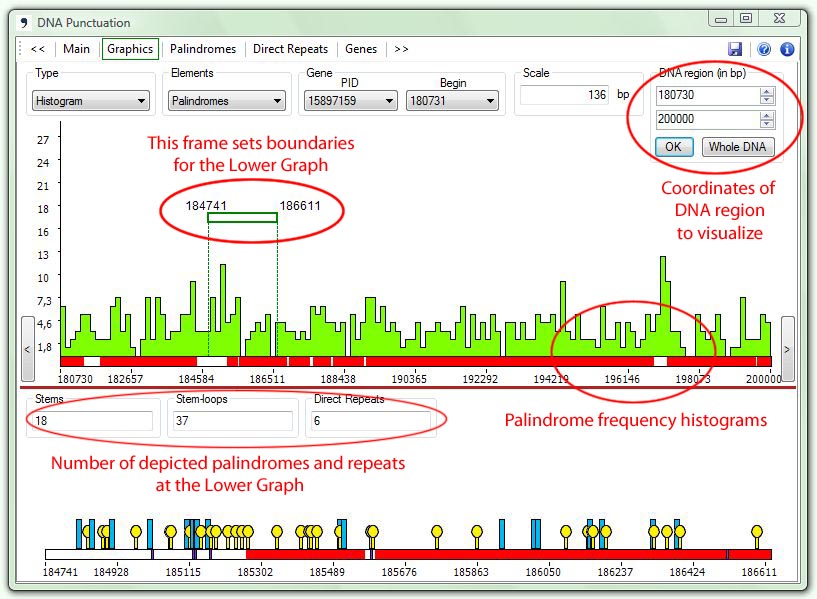The width and height of the screenshot is (817, 599).
Task: Open the Gene PID dropdown
Action: point(351,101)
